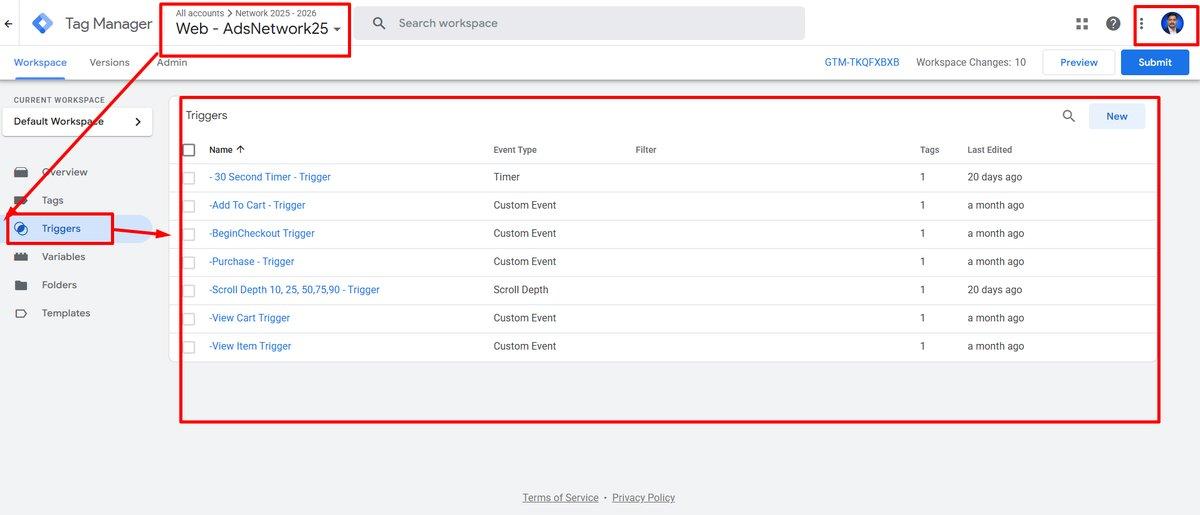This screenshot has height=515, width=1200.
Task: Check the View Item Trigger checkbox
Action: tap(189, 346)
